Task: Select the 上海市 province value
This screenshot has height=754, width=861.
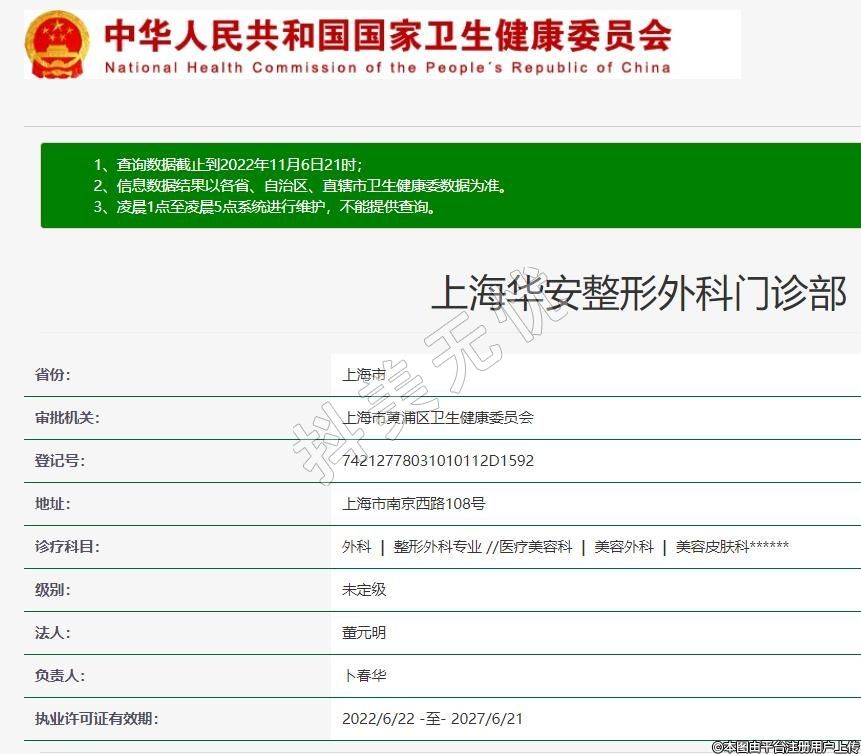Action: [x=363, y=375]
